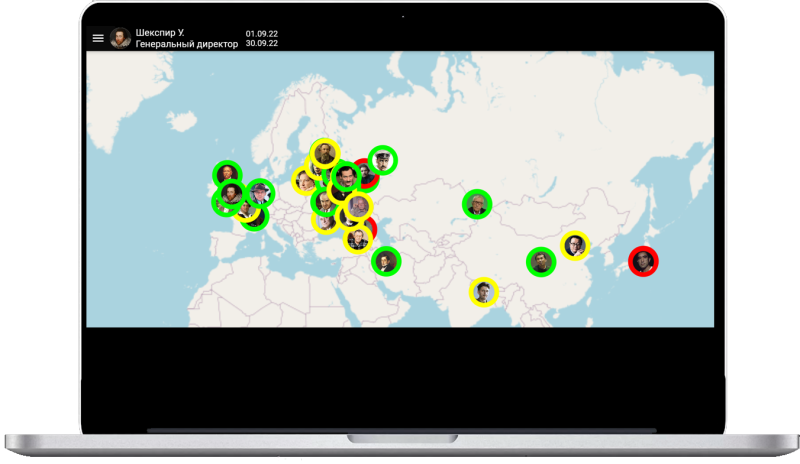Open the yellow marker over Romania
The image size is (800, 464).
click(324, 223)
